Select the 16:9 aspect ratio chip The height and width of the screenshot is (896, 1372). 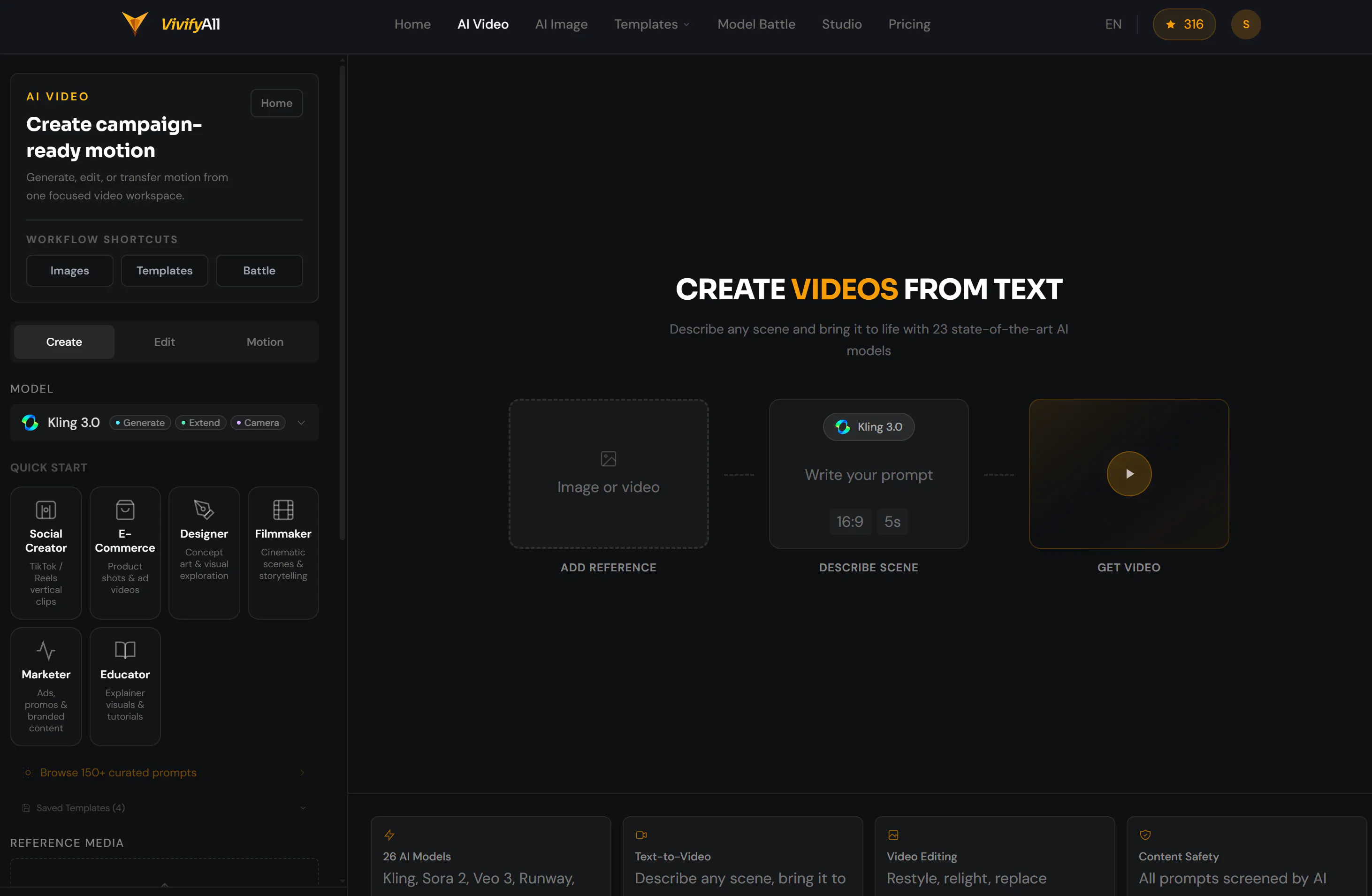coord(850,522)
